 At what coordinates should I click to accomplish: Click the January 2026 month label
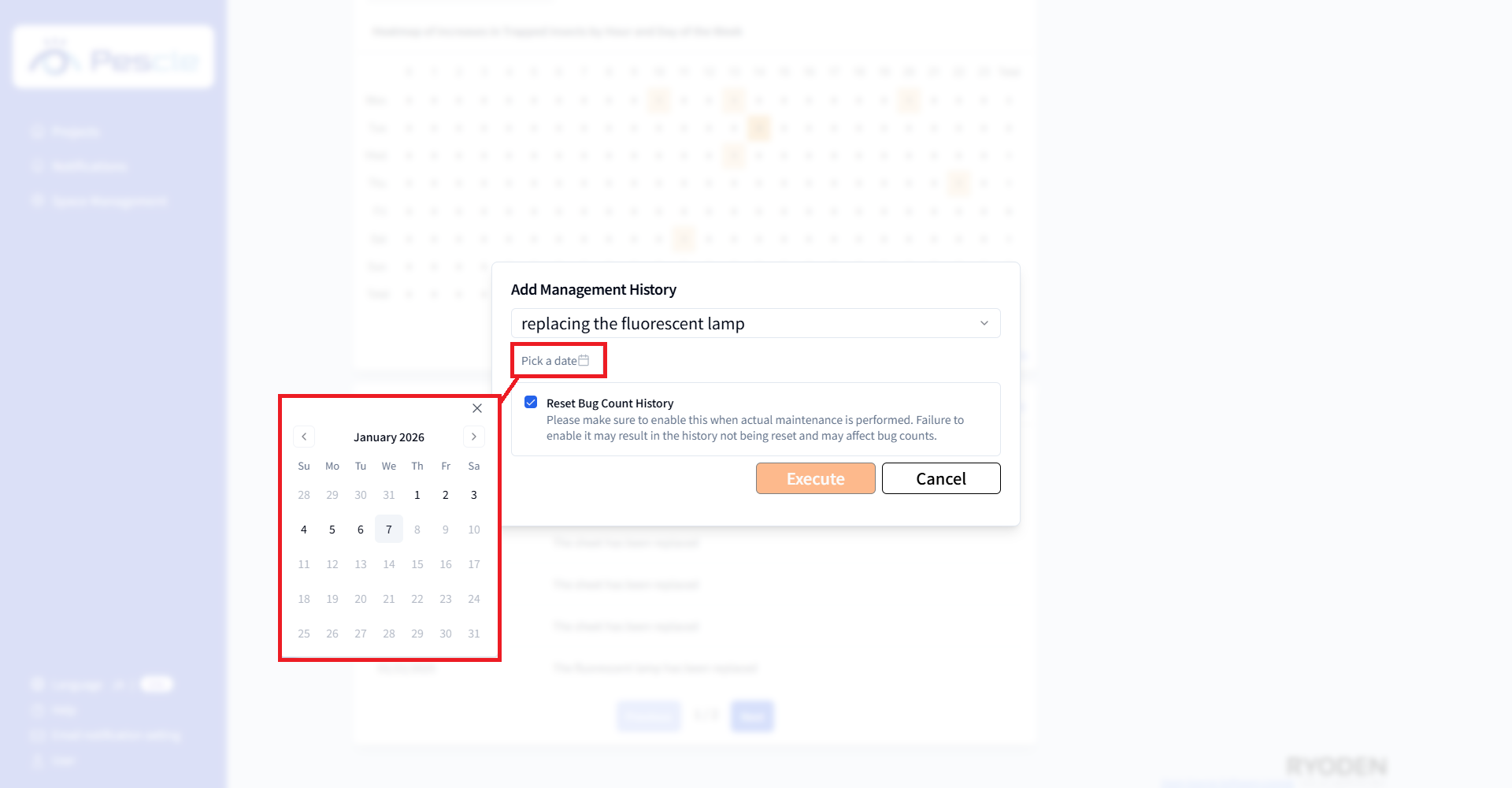coord(389,437)
